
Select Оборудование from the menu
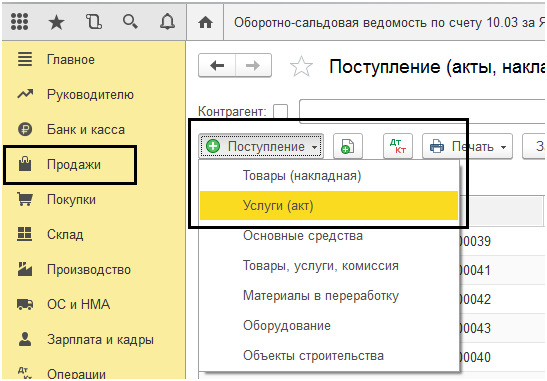pos(329,326)
